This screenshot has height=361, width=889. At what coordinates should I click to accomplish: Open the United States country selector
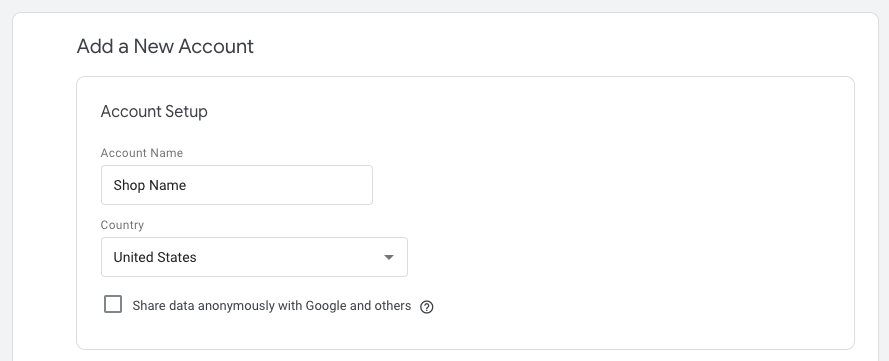pos(254,257)
